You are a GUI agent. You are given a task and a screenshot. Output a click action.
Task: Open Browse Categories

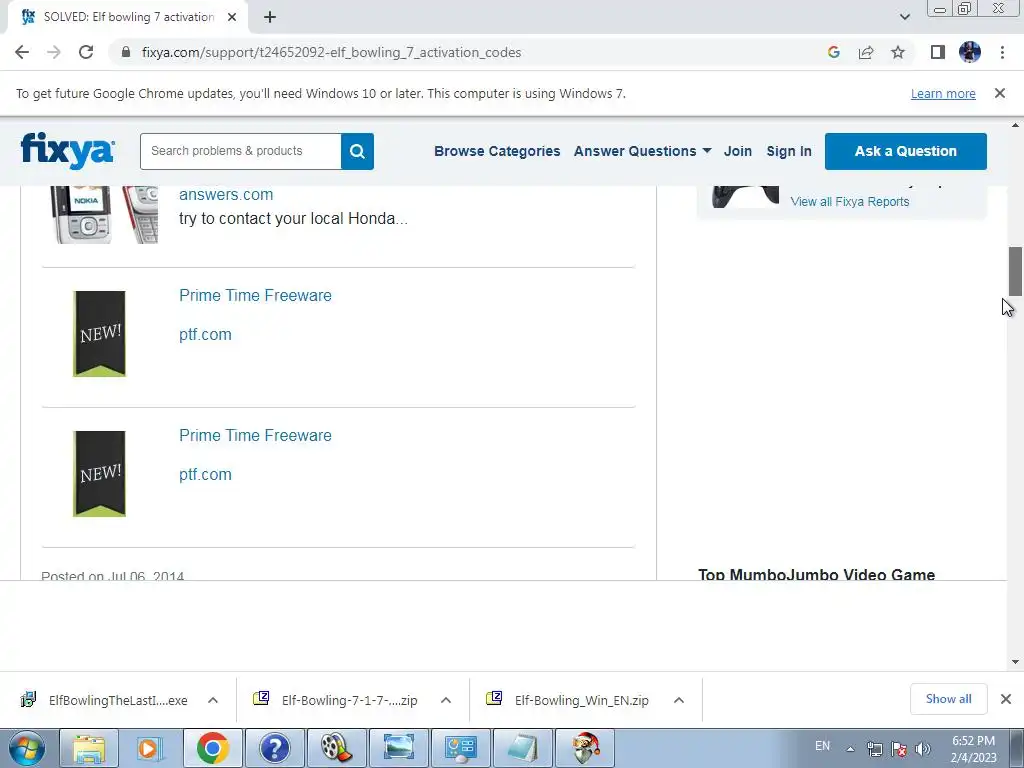point(497,151)
